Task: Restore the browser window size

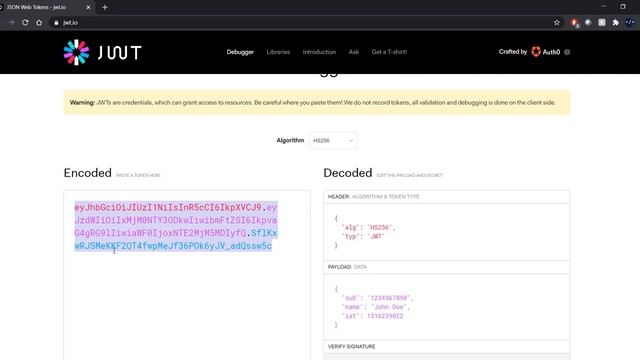Action: pos(623,7)
